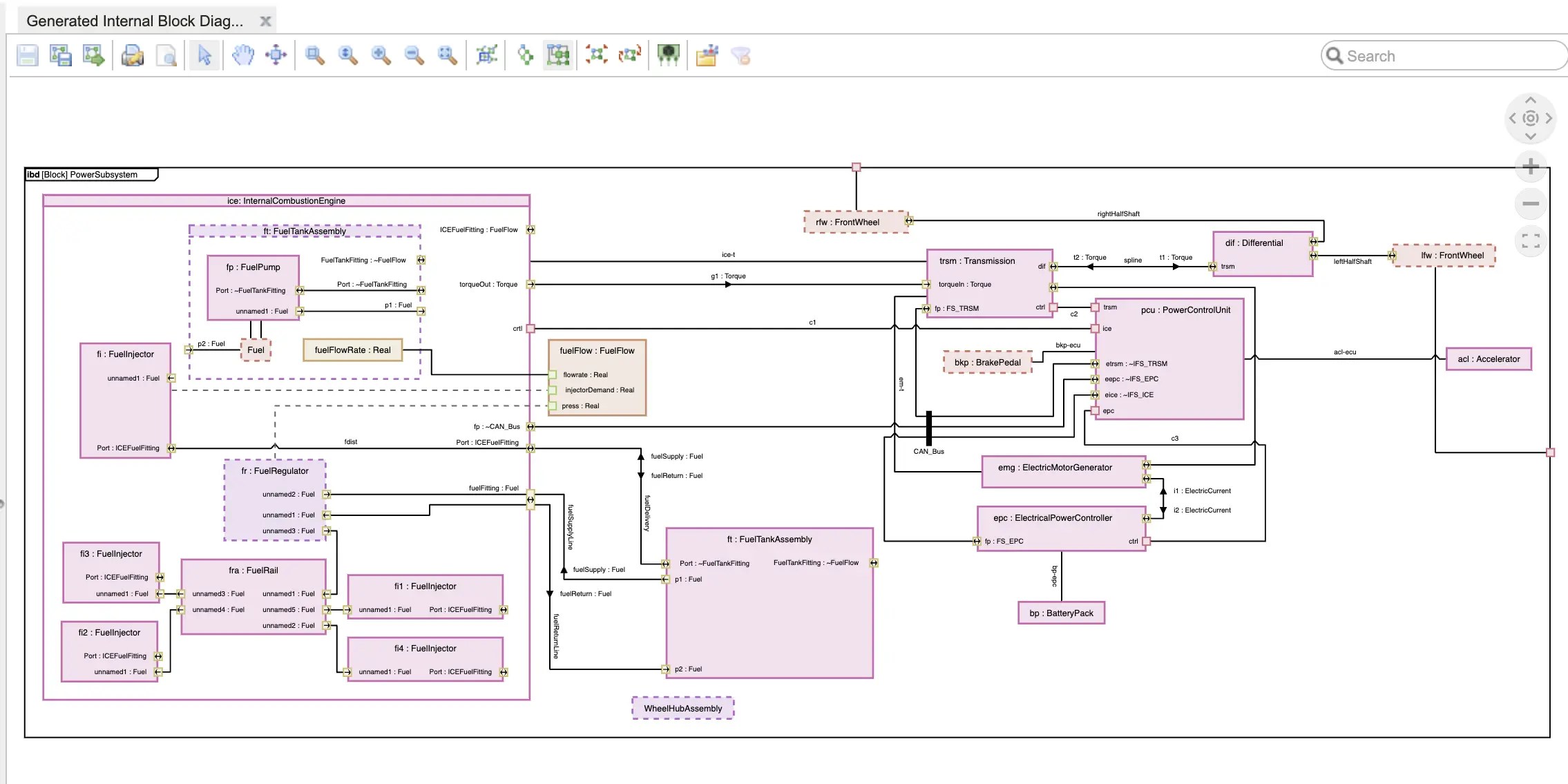Select the pcu : PowerControlUnit block
1568x784 pixels.
(1186, 309)
